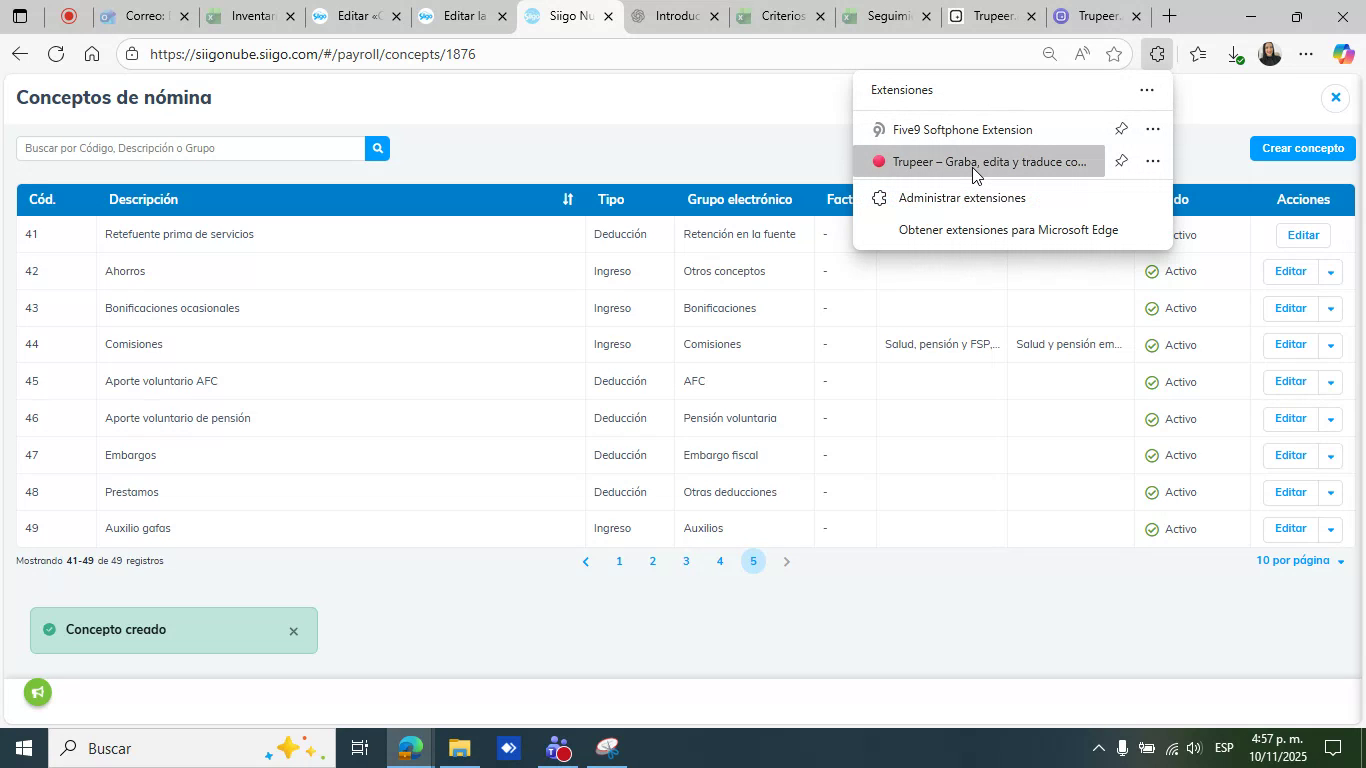Close the Conceptos de nómina panel
This screenshot has width=1366, height=768.
(x=1335, y=97)
